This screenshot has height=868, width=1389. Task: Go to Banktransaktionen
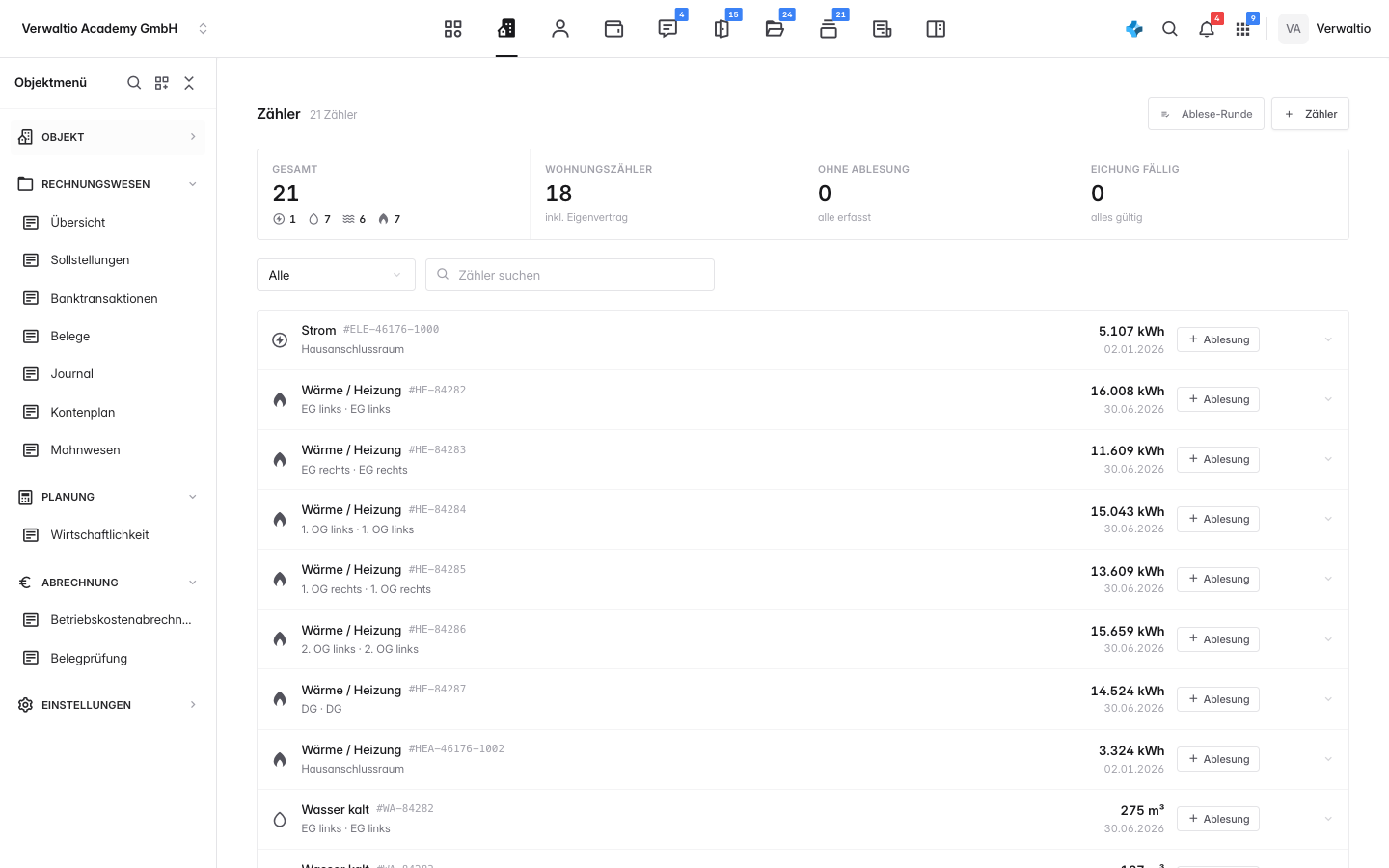(x=108, y=298)
